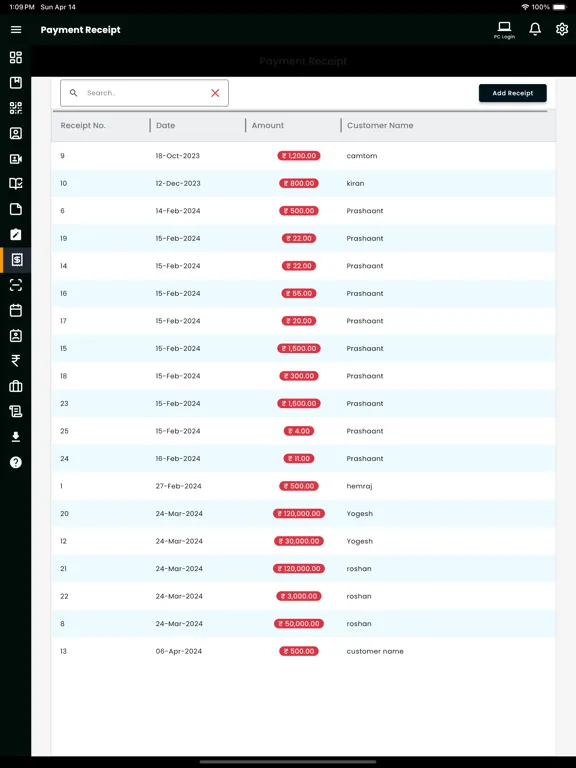Open receipt number 19 row
Image resolution: width=576 pixels, height=768 pixels.
303,239
